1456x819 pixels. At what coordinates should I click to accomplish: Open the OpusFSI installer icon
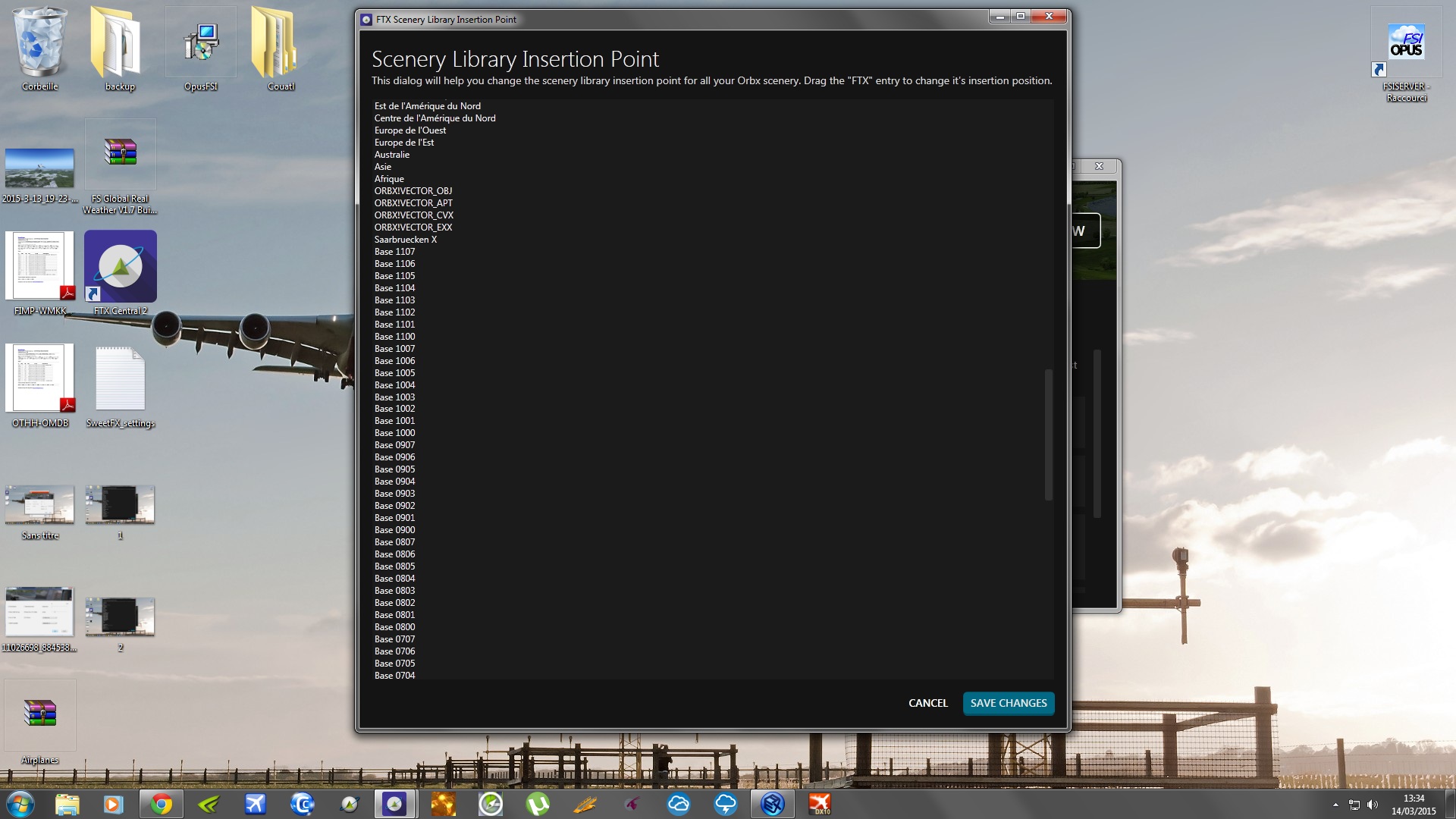coord(201,49)
